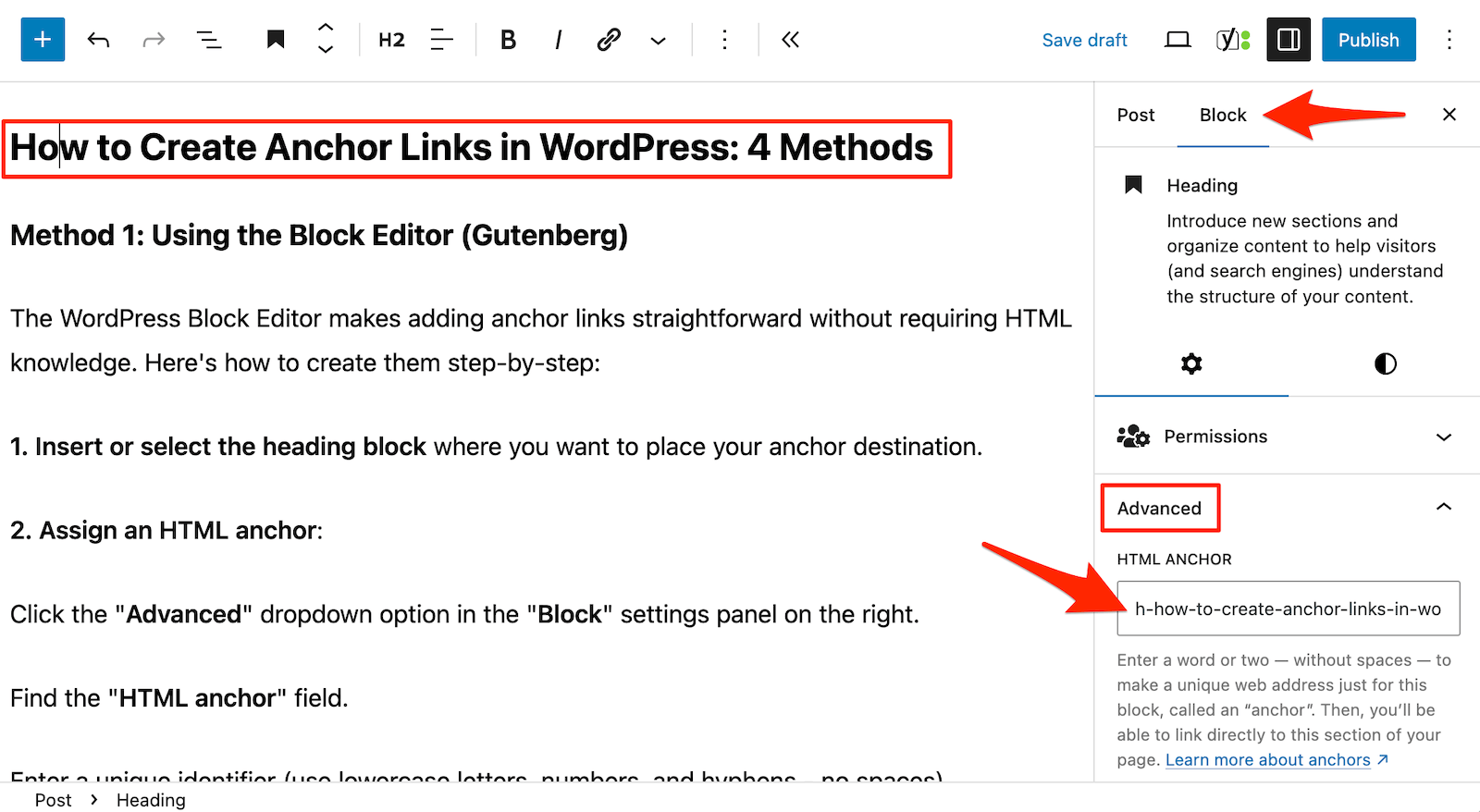1480x812 pixels.
Task: Open Learn more about anchors link
Action: tap(1276, 760)
